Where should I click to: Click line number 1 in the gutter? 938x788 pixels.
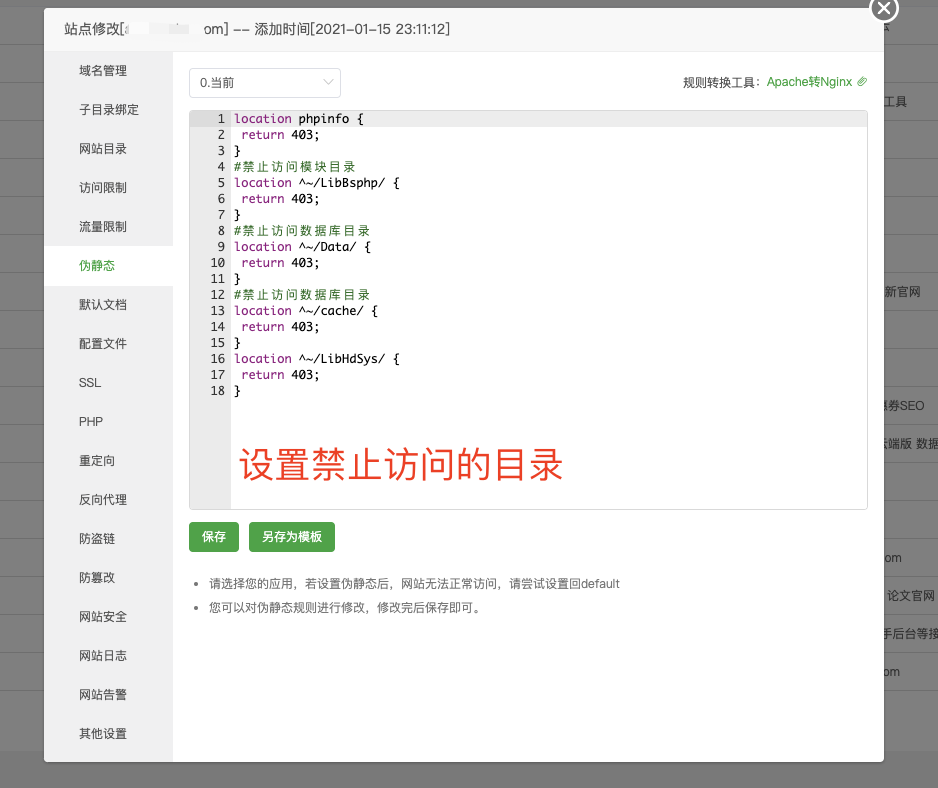pos(221,118)
